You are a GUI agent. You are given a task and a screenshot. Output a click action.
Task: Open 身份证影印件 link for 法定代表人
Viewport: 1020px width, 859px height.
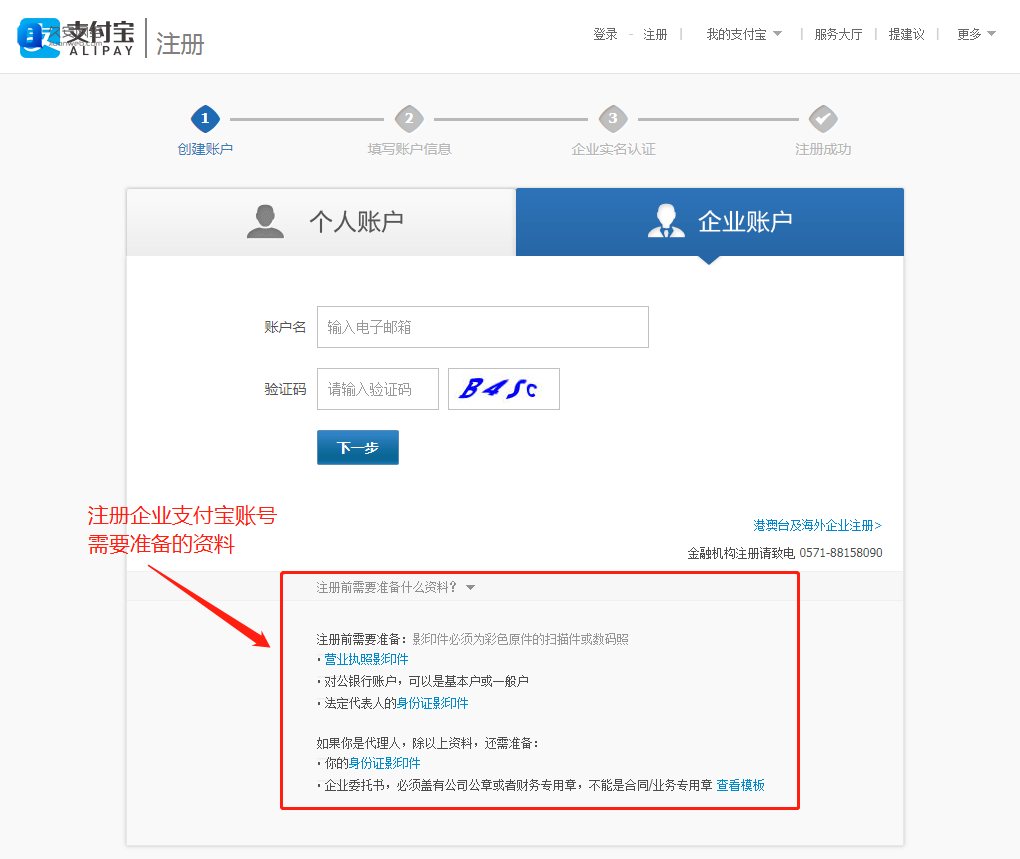pos(433,703)
